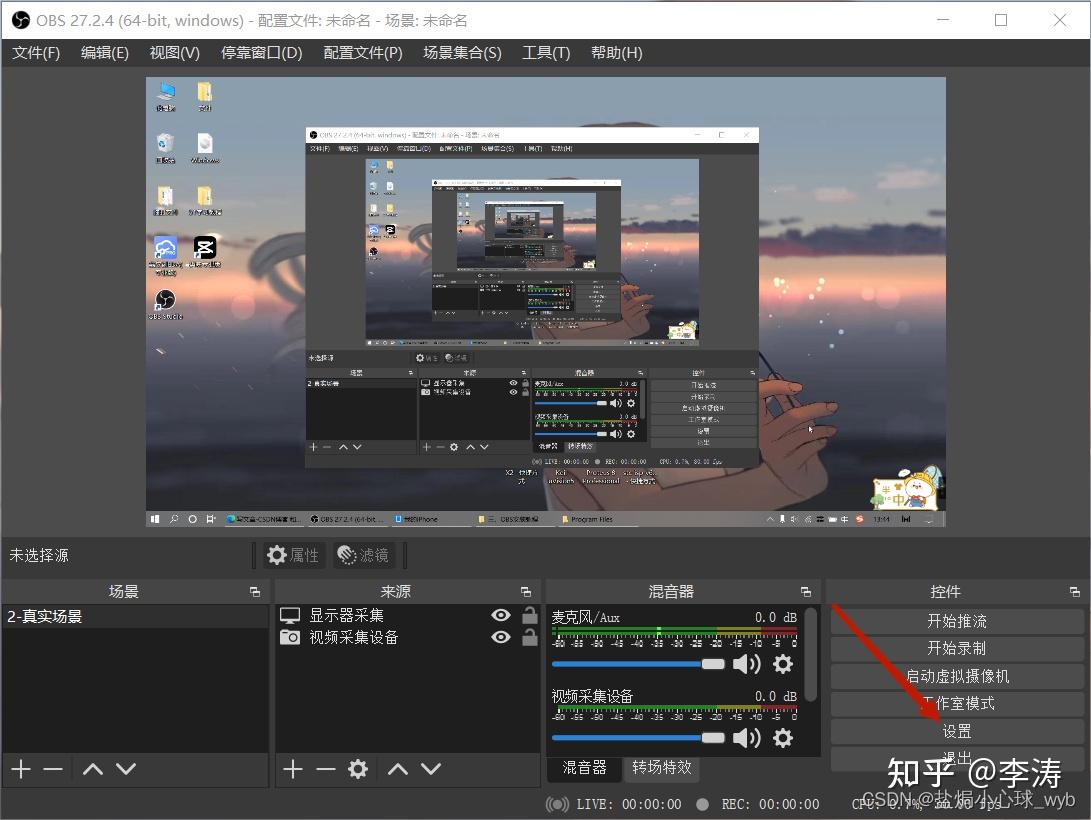Image resolution: width=1091 pixels, height=820 pixels.
Task: Hide the 显示器采集 source with the eye icon
Action: point(501,613)
